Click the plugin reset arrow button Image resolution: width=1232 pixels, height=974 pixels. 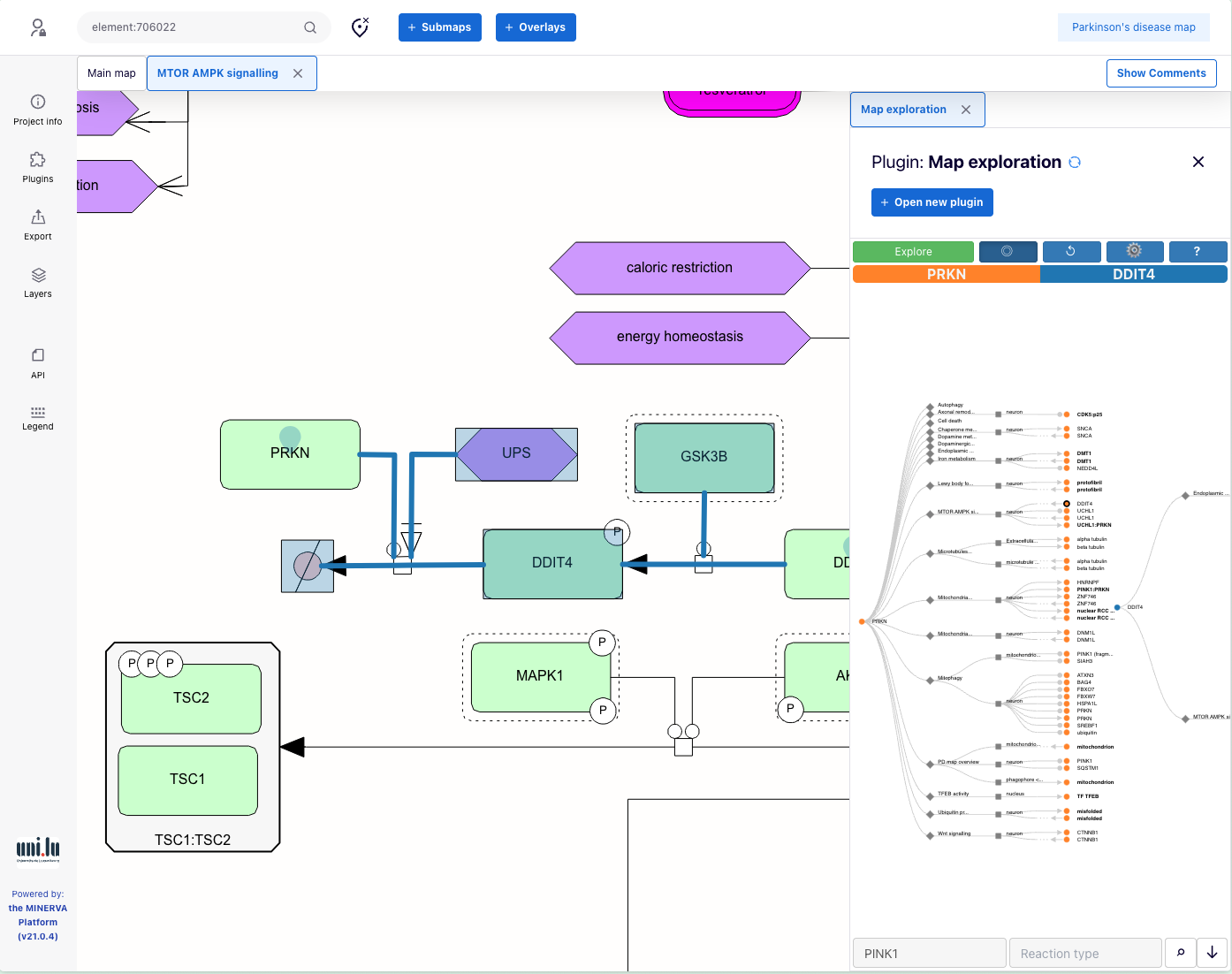coord(1071,252)
